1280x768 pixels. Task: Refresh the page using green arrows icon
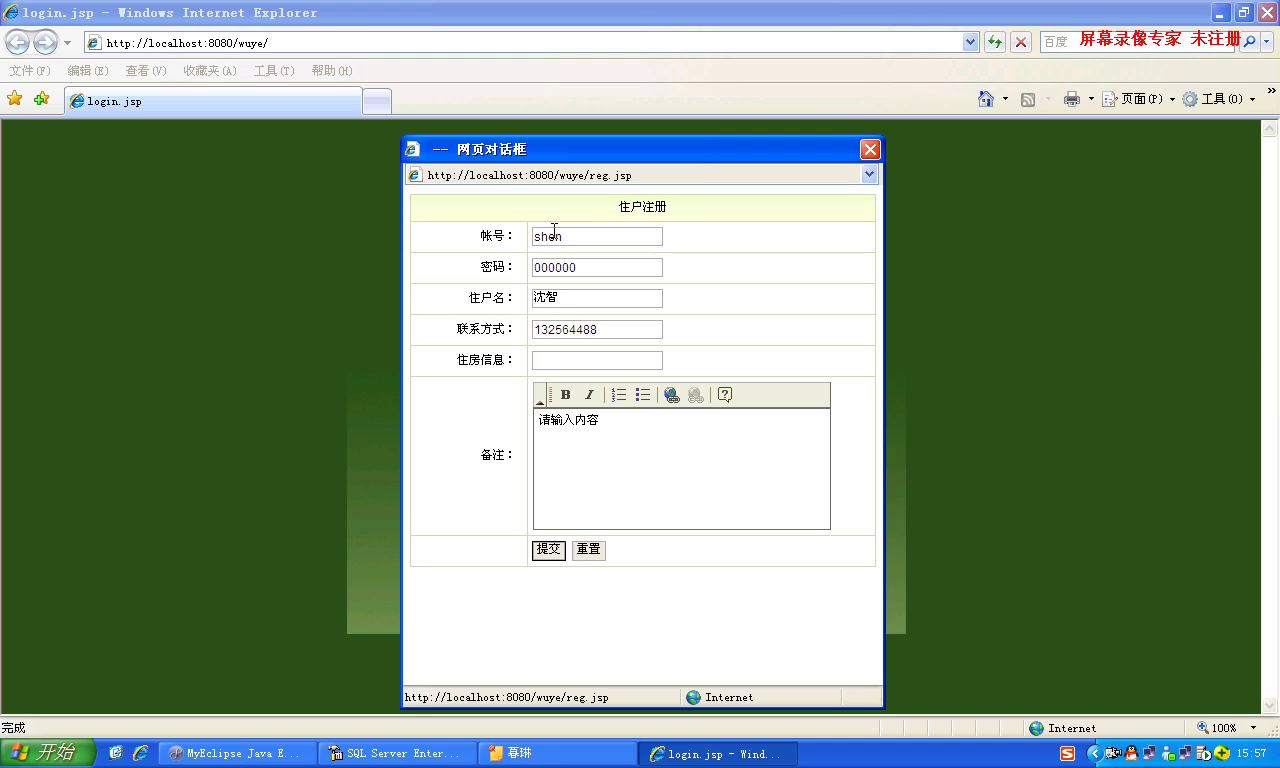994,42
